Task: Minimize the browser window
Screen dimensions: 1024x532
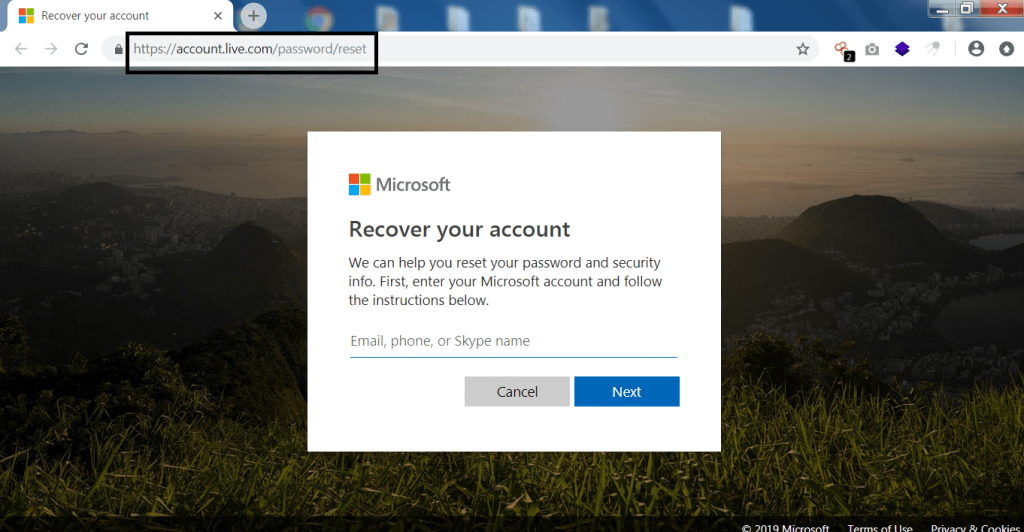Action: click(942, 9)
